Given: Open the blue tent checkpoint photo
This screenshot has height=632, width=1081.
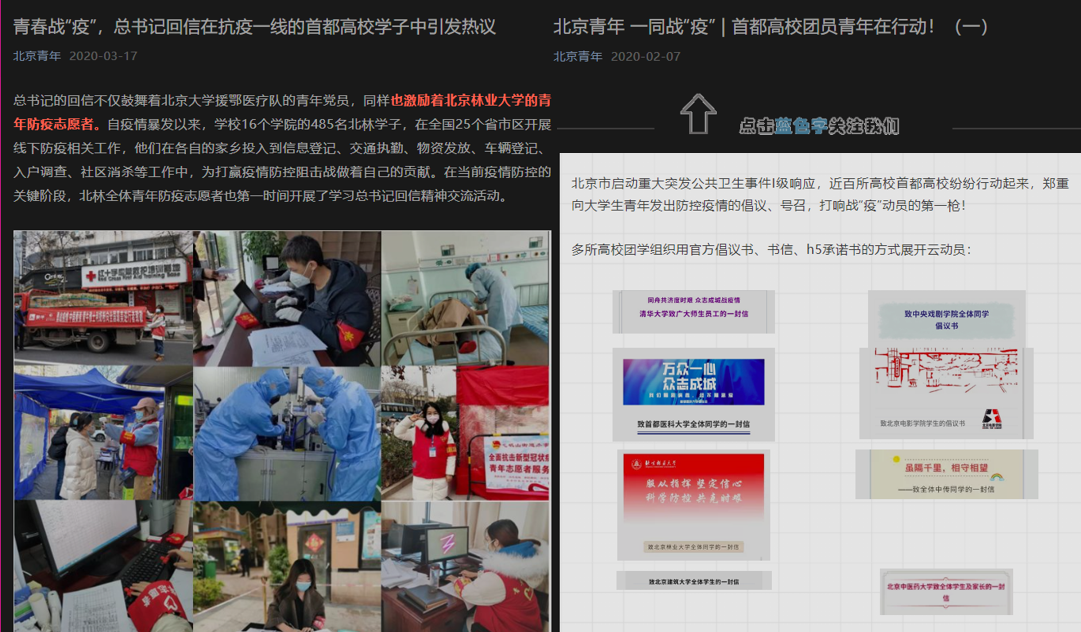Looking at the screenshot, I should pos(103,433).
